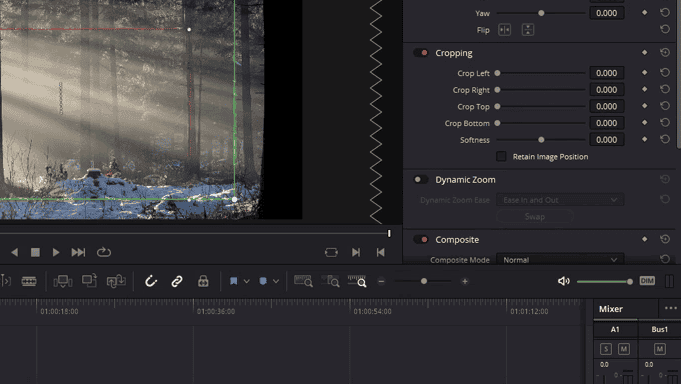
Task: Click the Yaw slider handle
Action: 541,13
